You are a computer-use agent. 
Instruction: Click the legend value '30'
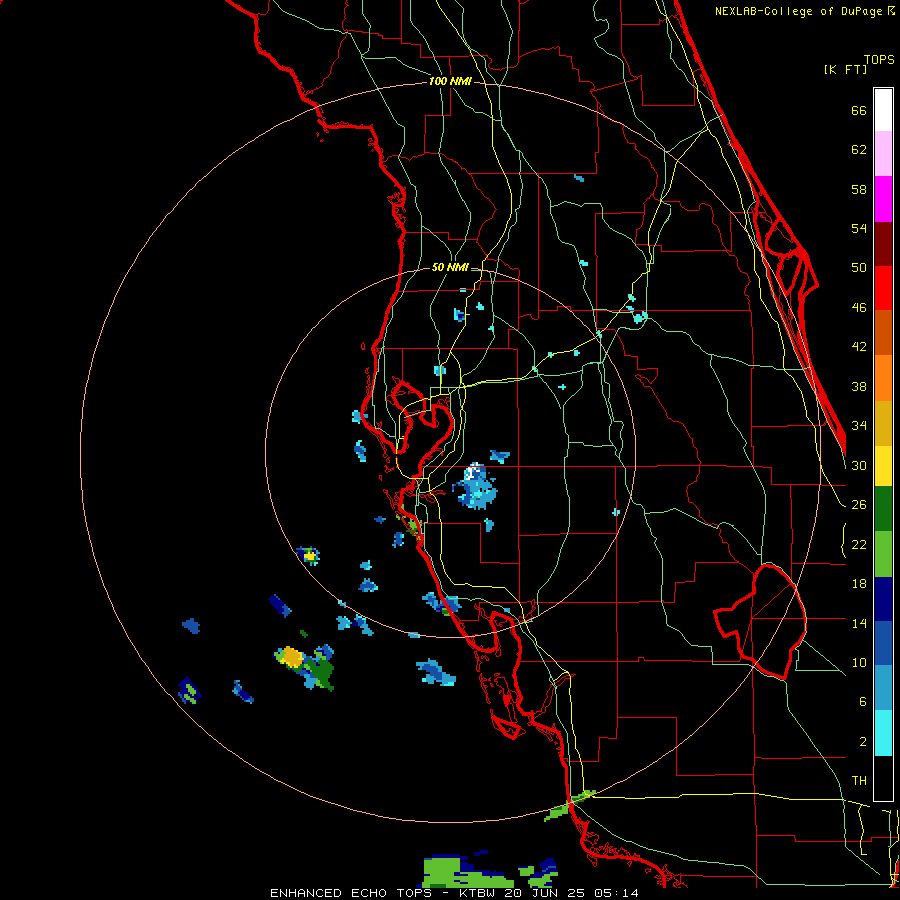859,465
